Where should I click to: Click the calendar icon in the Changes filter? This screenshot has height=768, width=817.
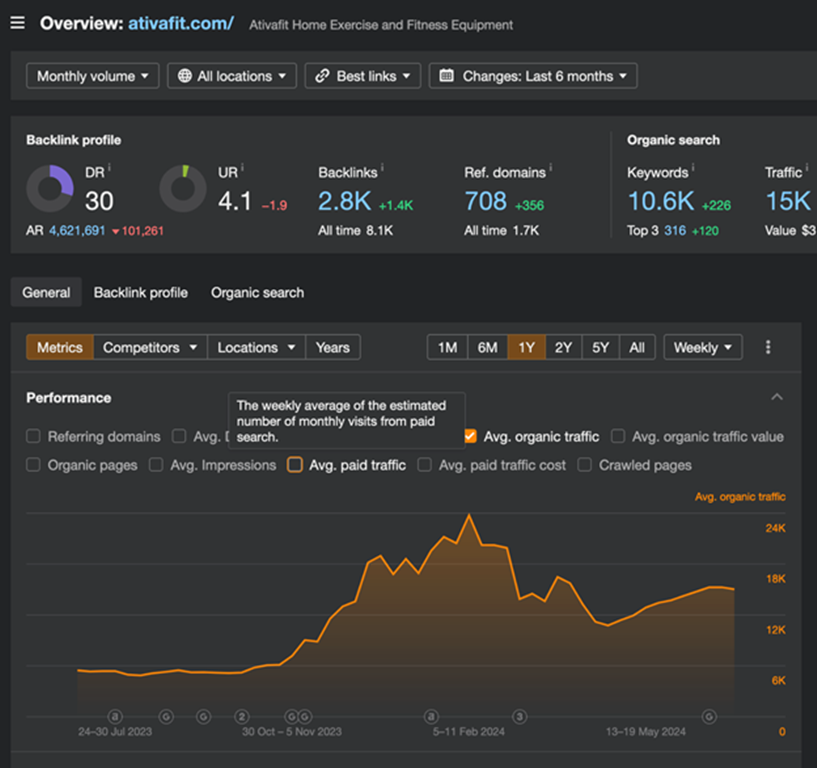[447, 76]
